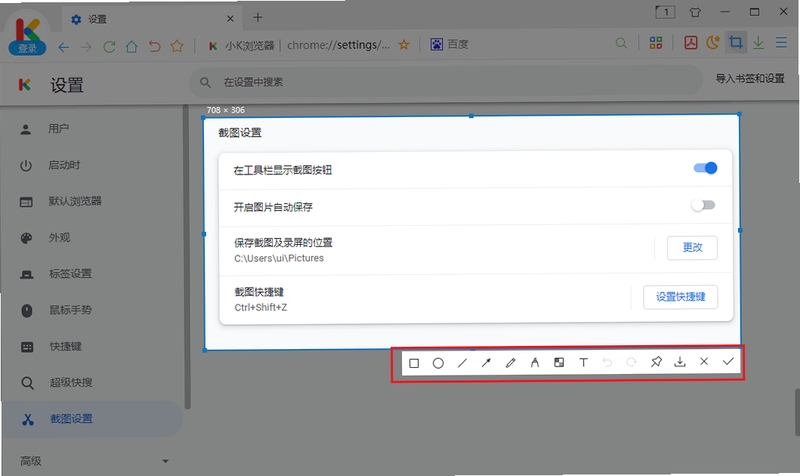Click the 登录 login button
The width and height of the screenshot is (800, 476).
point(27,48)
